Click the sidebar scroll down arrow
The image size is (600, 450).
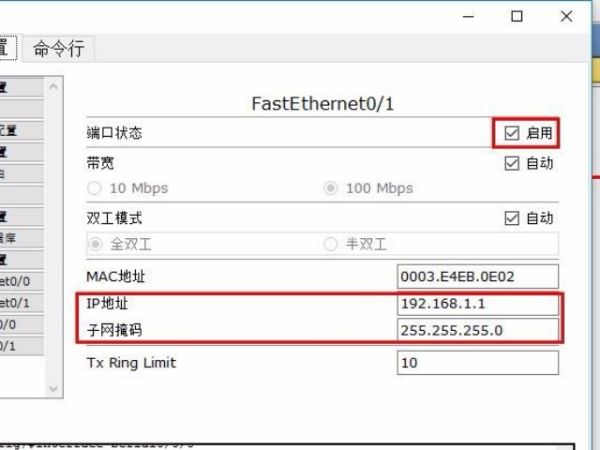pos(54,389)
